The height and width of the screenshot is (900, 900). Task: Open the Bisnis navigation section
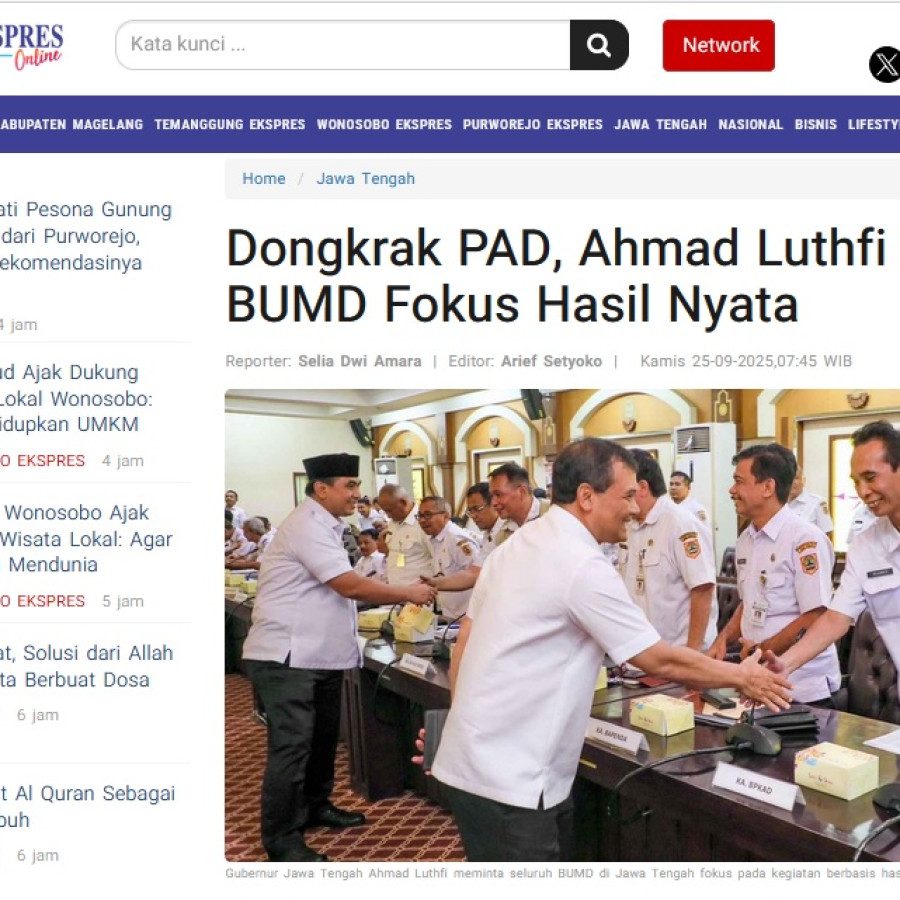(x=816, y=125)
